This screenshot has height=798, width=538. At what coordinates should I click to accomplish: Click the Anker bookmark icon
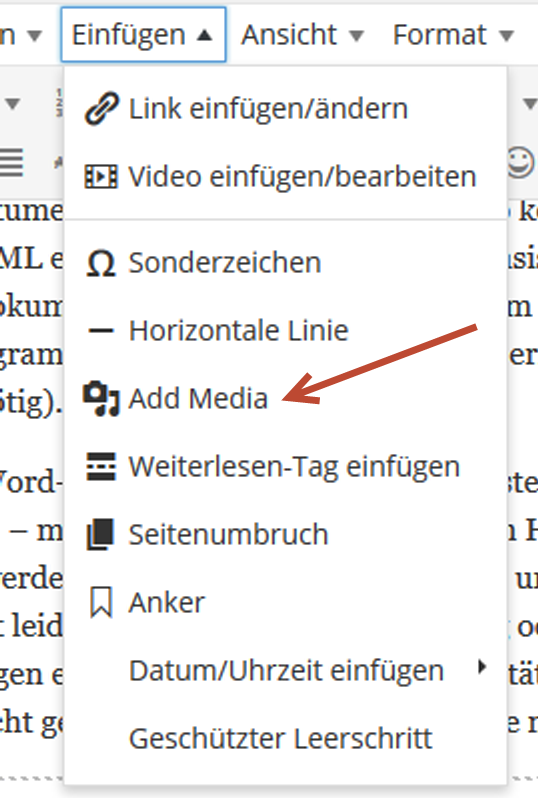tap(101, 602)
